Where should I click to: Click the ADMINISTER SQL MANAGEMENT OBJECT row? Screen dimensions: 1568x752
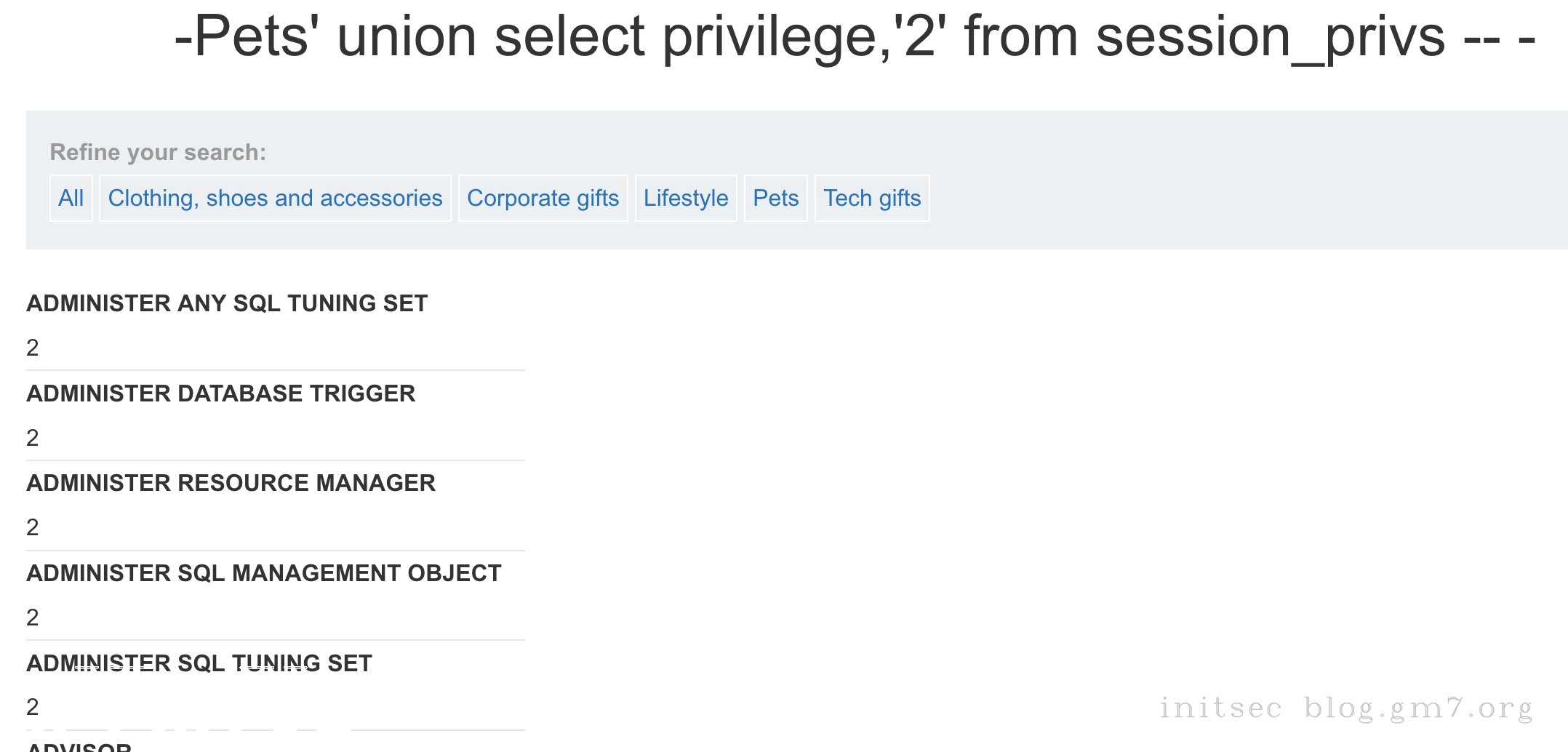pyautogui.click(x=264, y=573)
